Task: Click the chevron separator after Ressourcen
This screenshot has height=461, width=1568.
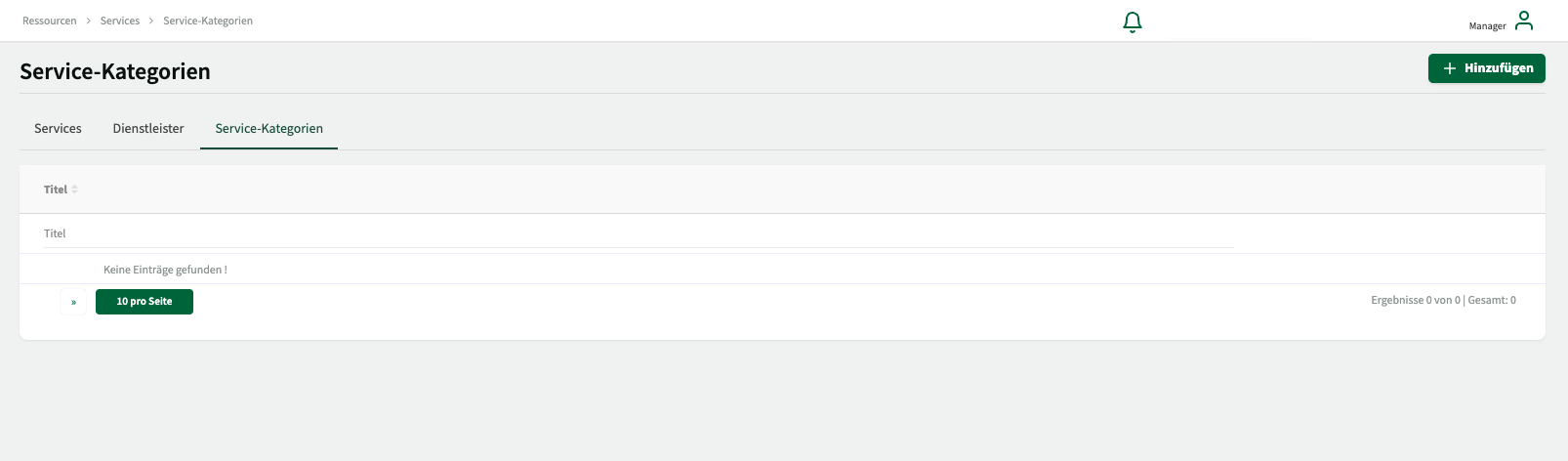Action: click(x=88, y=21)
